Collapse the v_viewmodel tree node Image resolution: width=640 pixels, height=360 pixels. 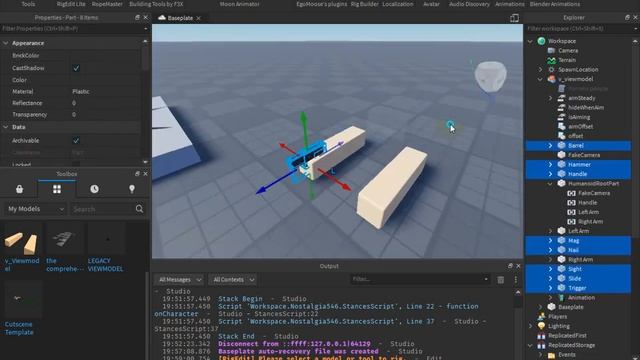[x=540, y=79]
